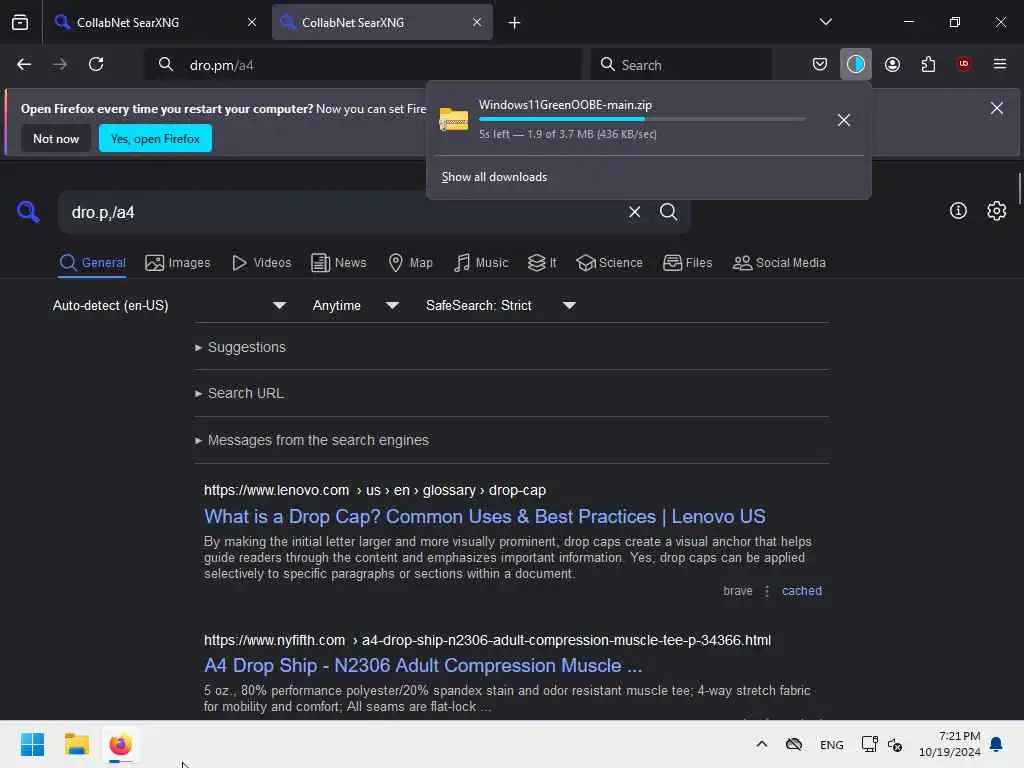The width and height of the screenshot is (1024, 768).
Task: Click the forward navigation arrow
Action: coord(59,64)
